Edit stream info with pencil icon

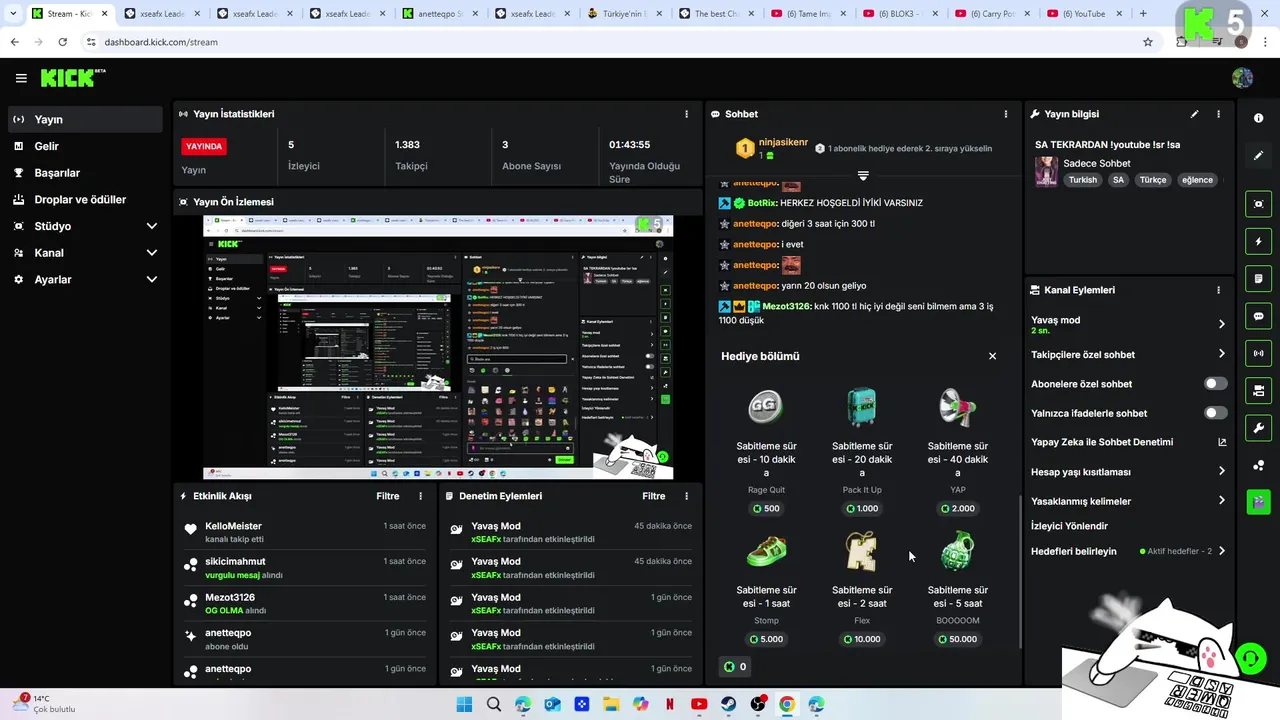1194,114
